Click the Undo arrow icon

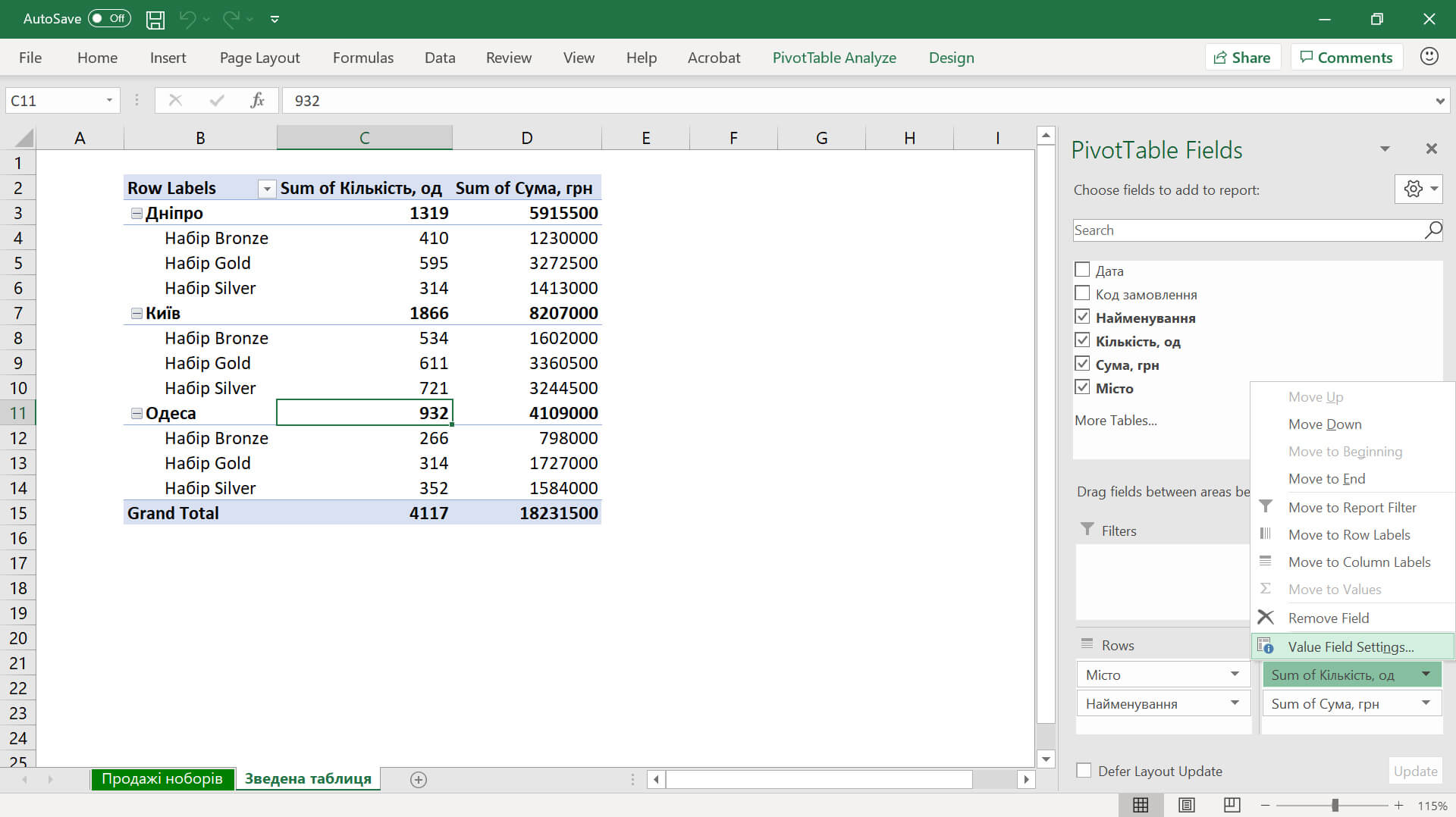(187, 20)
